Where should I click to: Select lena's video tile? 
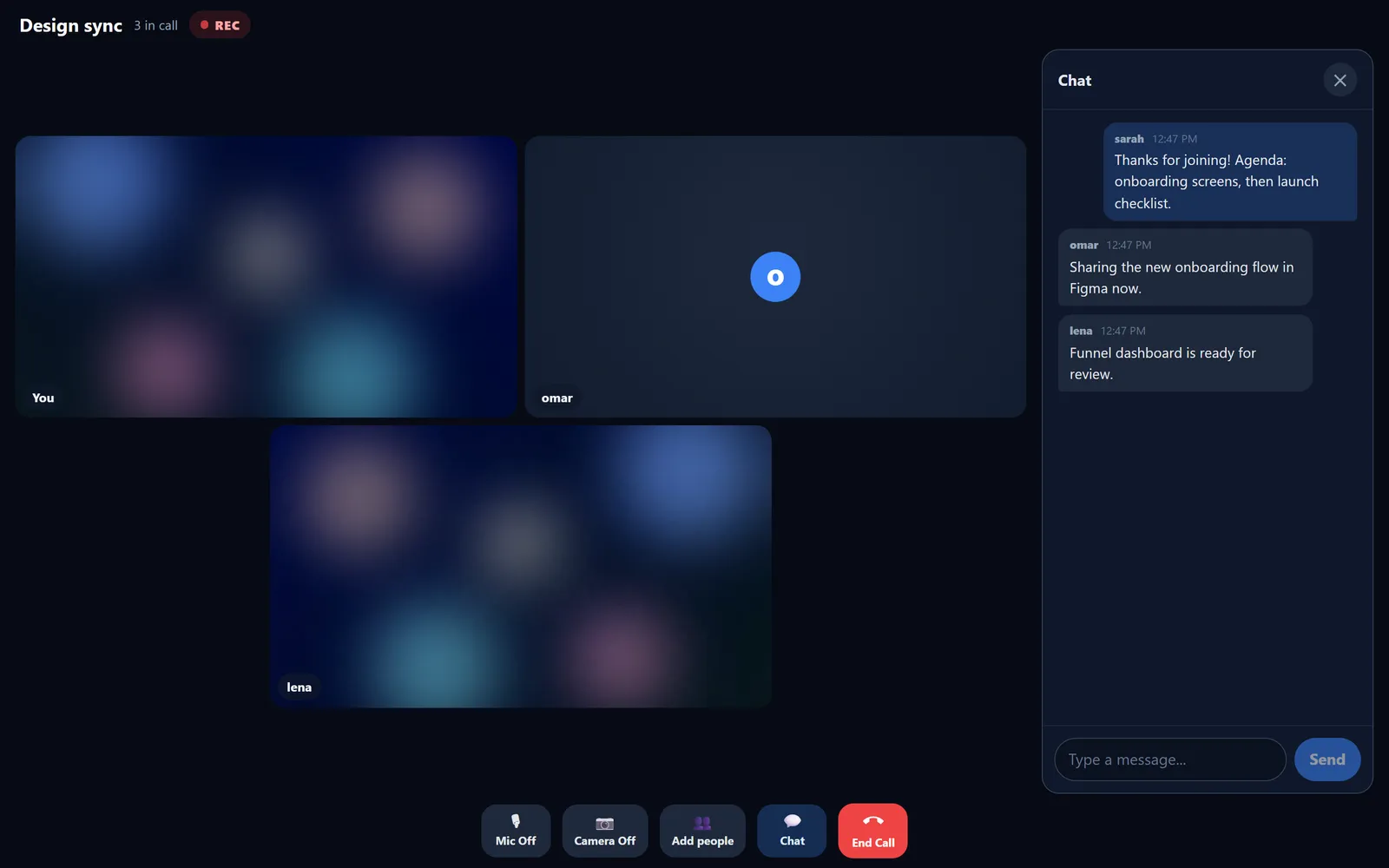point(521,566)
